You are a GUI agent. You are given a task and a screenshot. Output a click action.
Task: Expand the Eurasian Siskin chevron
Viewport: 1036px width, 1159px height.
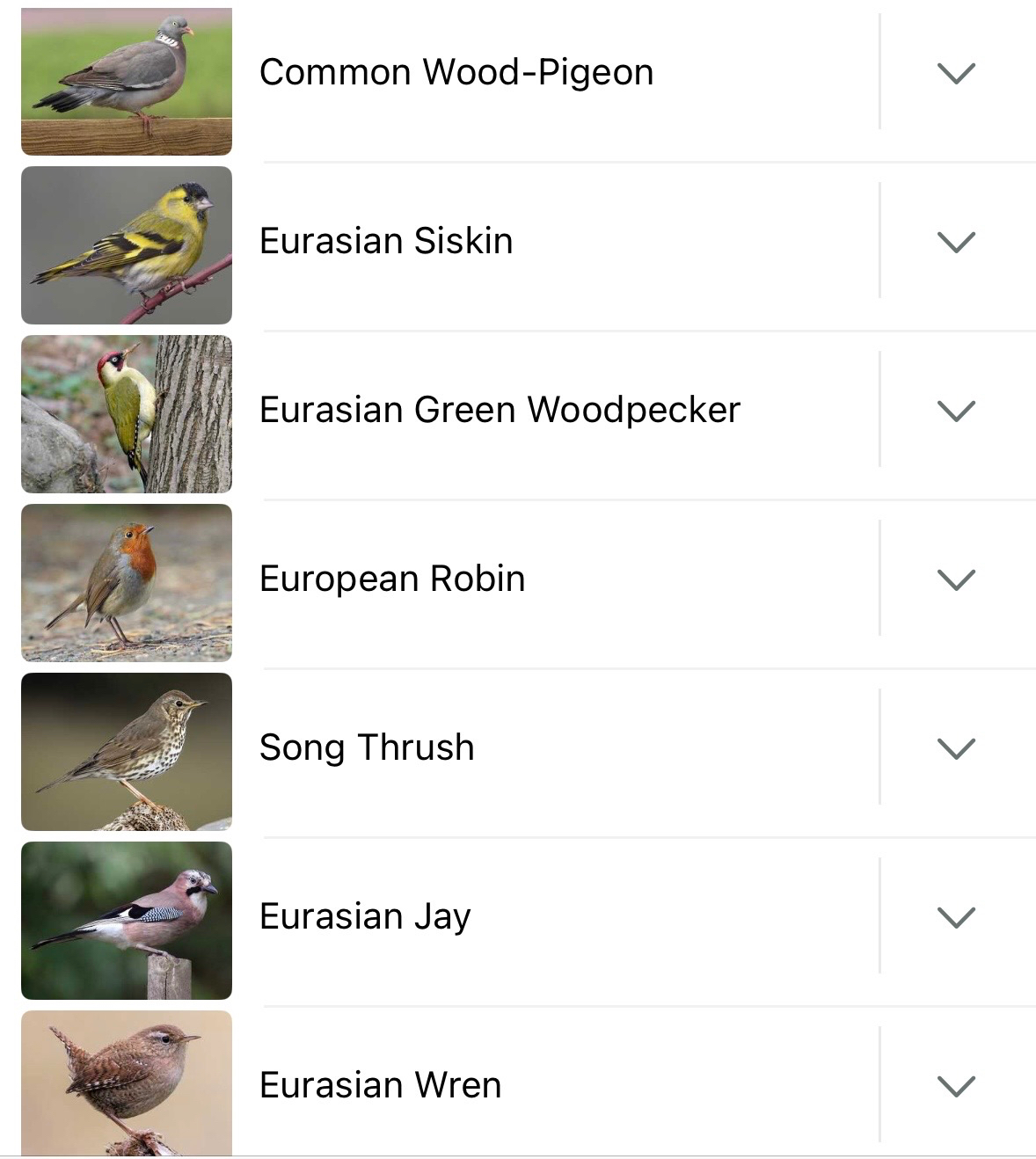pyautogui.click(x=956, y=242)
